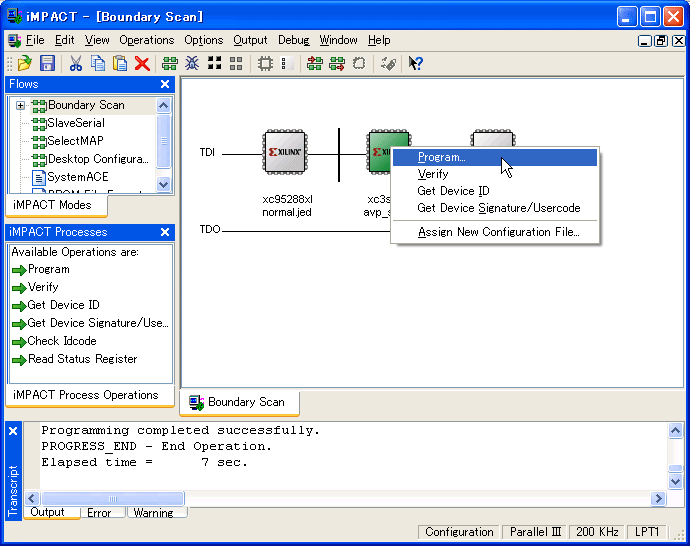Click the What's This help cursor icon
Screen dimensions: 690x546
pos(415,63)
